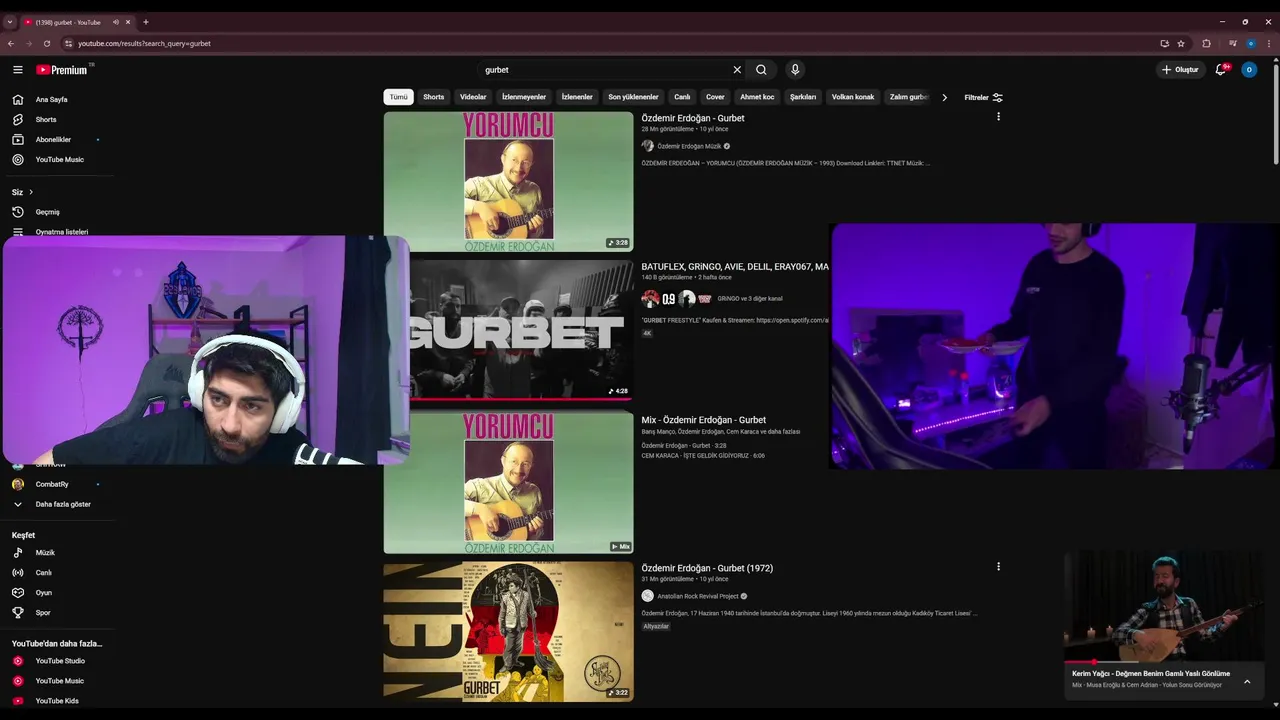Reload the page in browser
Viewport: 1280px width, 720px height.
click(x=47, y=44)
